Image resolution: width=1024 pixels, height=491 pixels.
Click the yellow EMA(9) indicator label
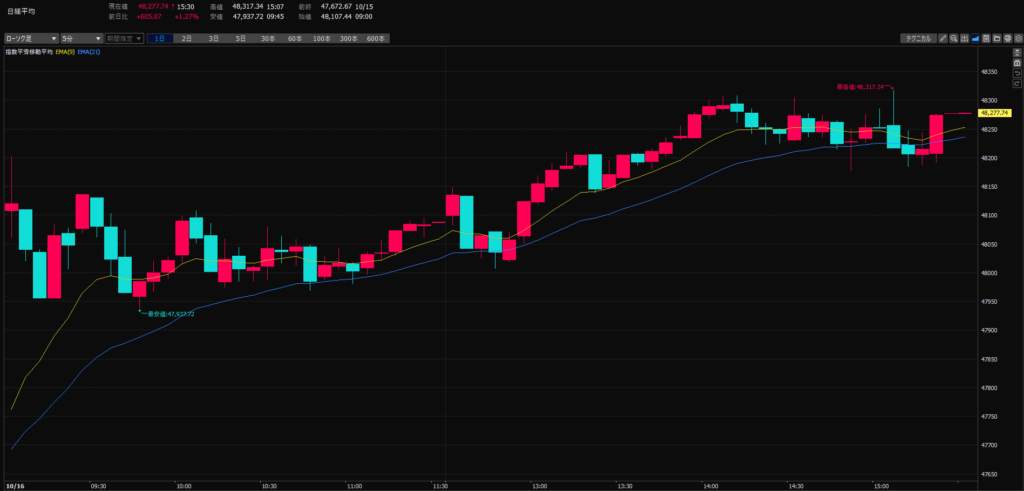tap(66, 51)
